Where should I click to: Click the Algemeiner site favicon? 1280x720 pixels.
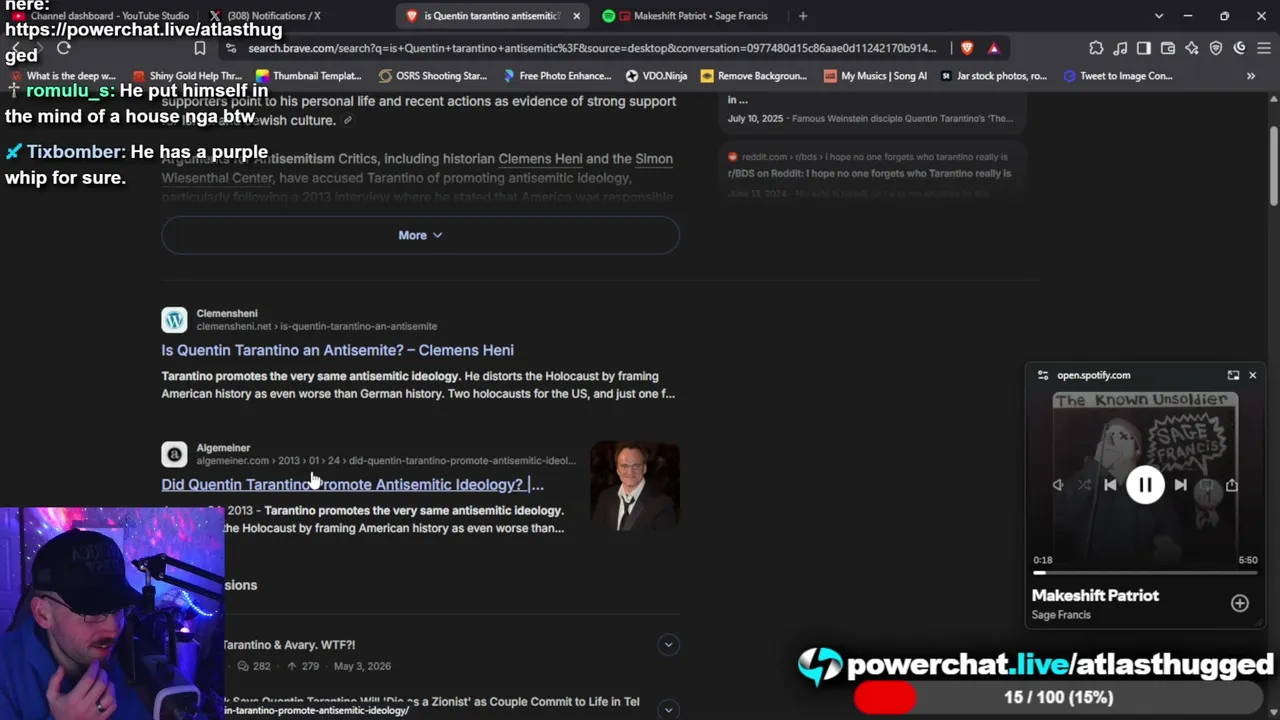click(x=174, y=454)
